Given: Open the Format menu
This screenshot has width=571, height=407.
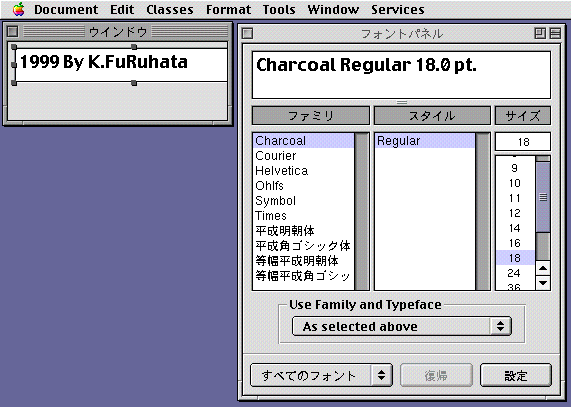Looking at the screenshot, I should (228, 9).
